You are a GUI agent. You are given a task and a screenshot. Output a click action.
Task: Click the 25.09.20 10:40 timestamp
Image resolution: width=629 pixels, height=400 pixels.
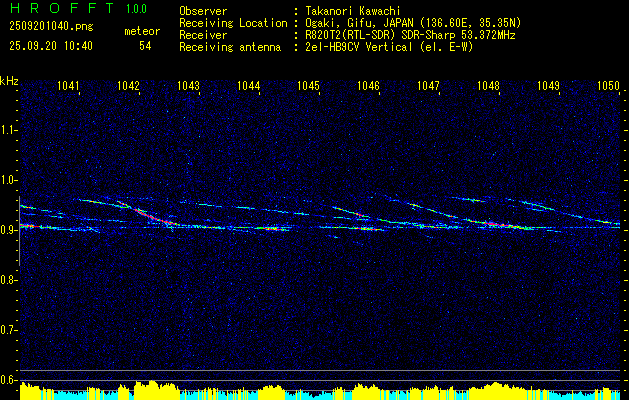tap(50, 46)
